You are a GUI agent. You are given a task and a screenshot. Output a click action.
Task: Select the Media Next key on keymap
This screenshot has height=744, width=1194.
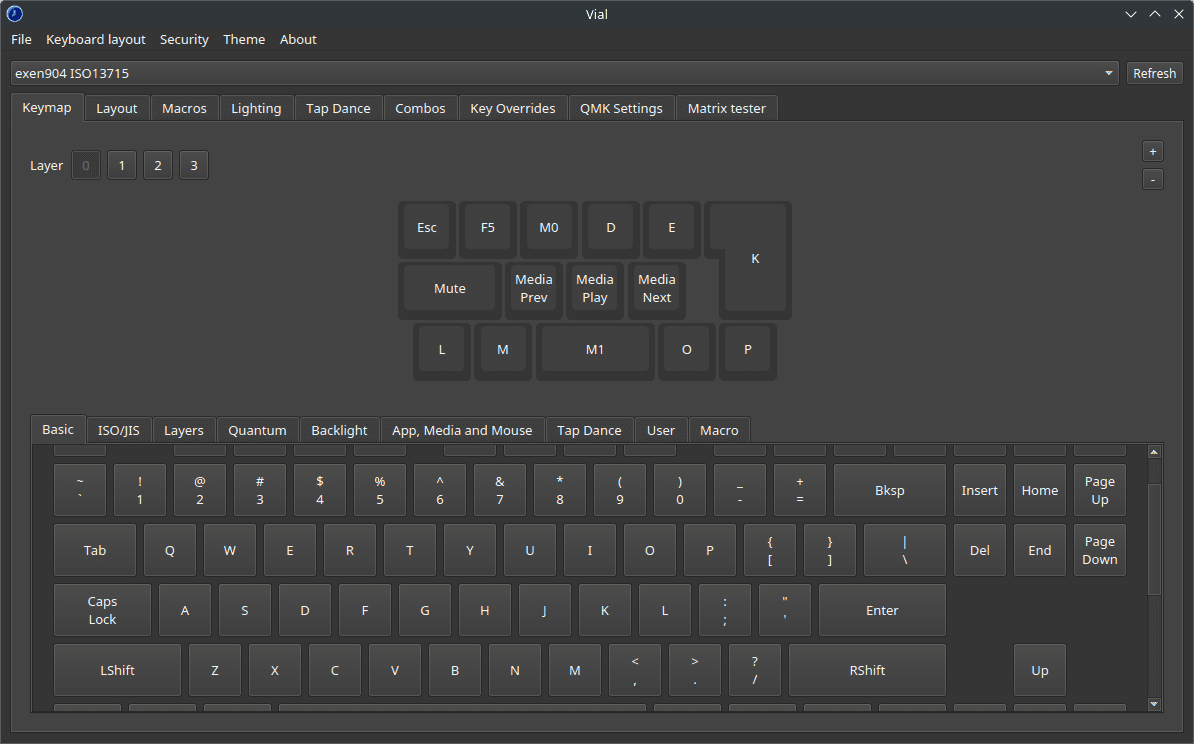(656, 289)
